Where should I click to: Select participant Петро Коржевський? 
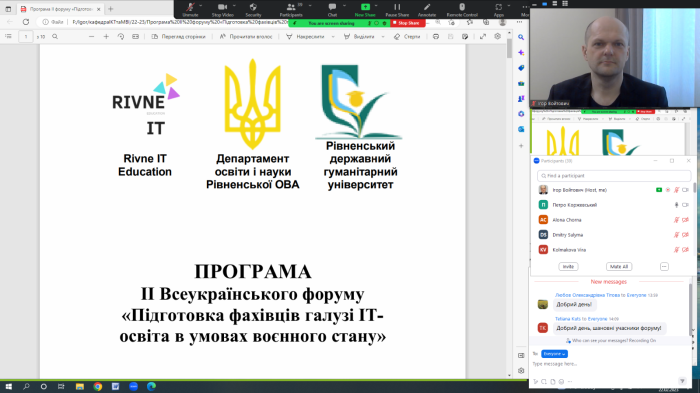[x=614, y=205]
